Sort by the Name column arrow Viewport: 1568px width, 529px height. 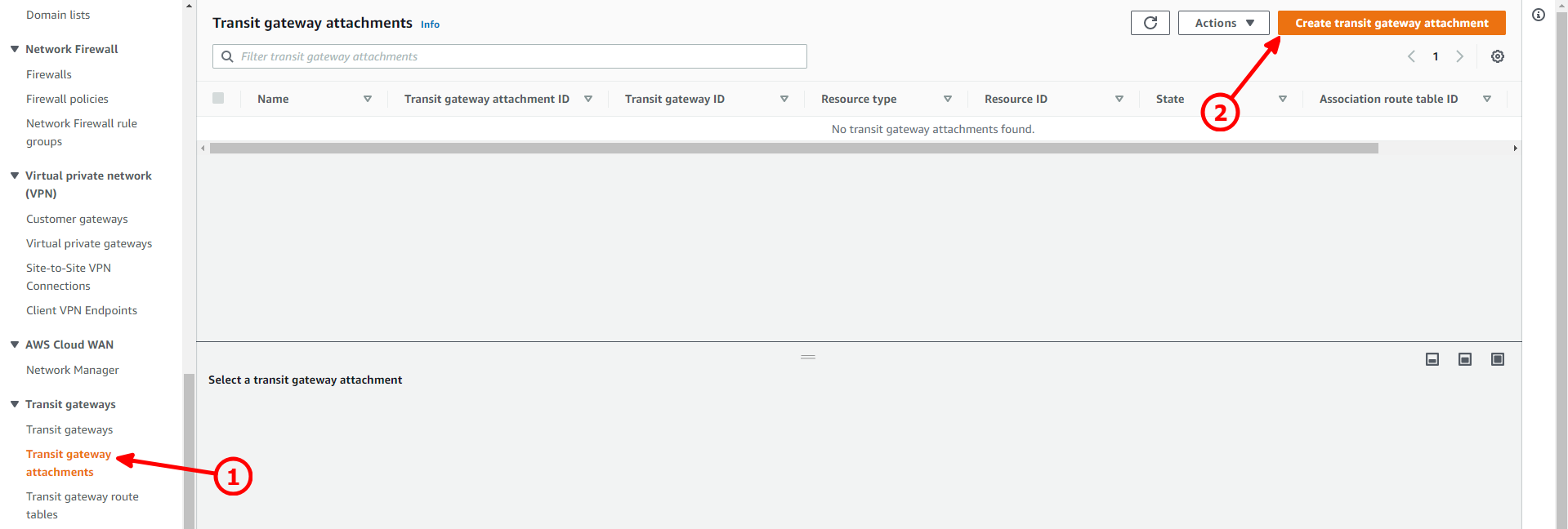point(368,99)
